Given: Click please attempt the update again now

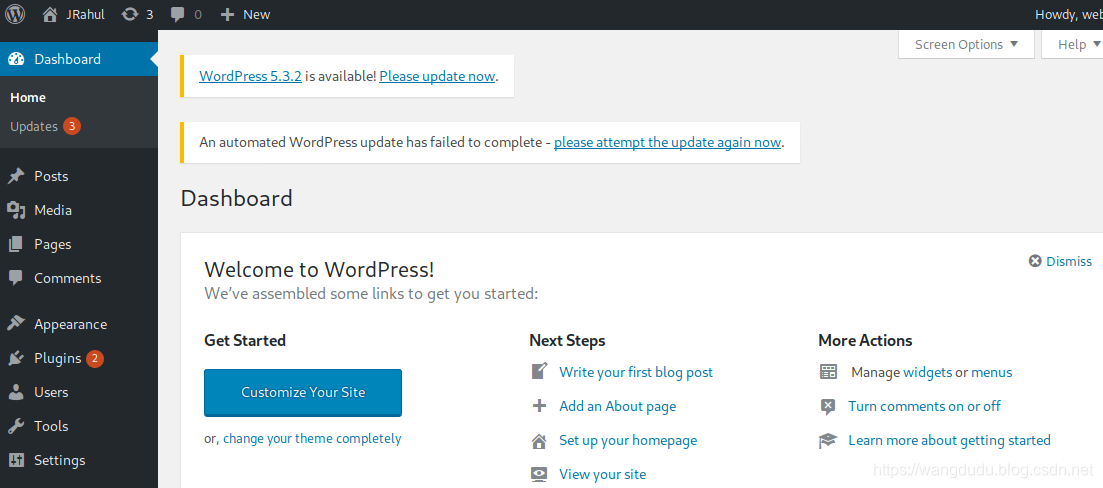Looking at the screenshot, I should click(x=668, y=142).
